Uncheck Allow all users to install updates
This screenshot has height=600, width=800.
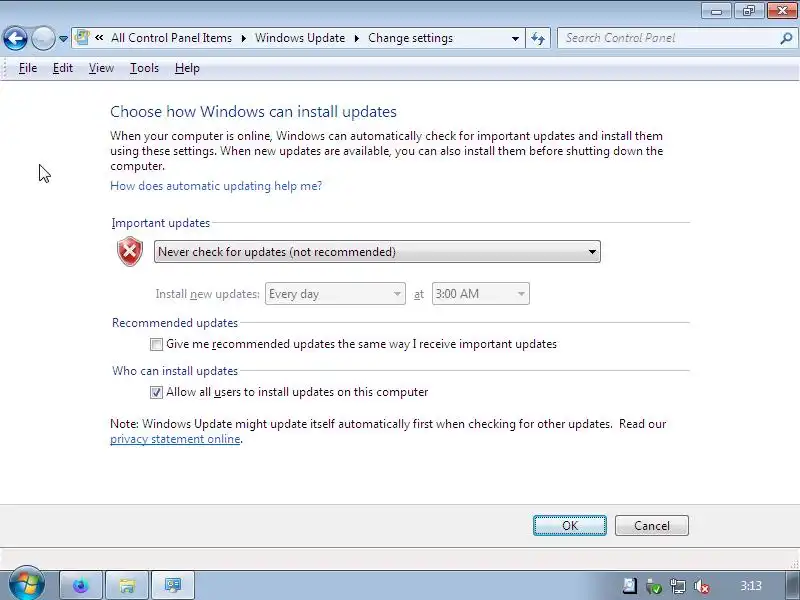coord(156,392)
